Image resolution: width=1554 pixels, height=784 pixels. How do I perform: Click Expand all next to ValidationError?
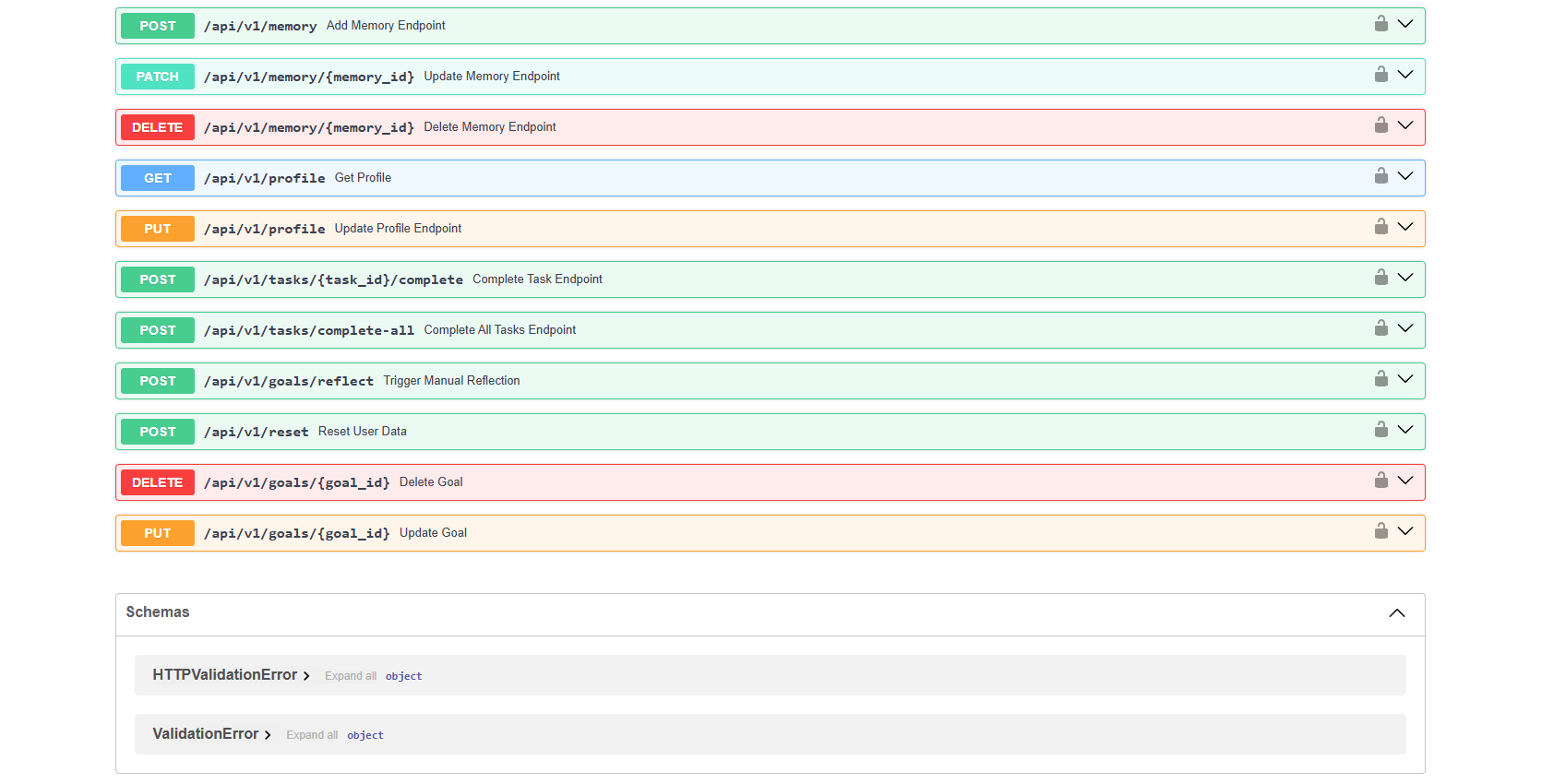(x=312, y=735)
